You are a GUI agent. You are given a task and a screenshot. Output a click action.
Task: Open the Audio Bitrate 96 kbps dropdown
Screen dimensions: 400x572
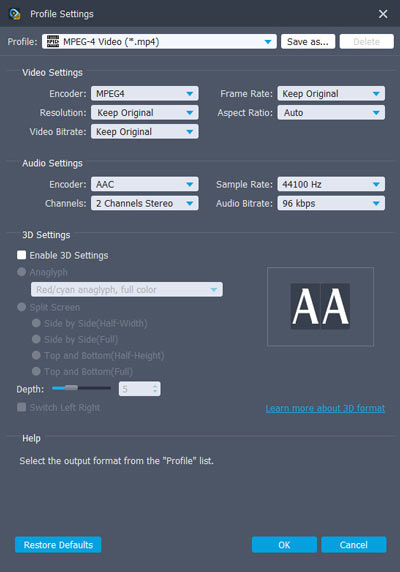point(331,203)
